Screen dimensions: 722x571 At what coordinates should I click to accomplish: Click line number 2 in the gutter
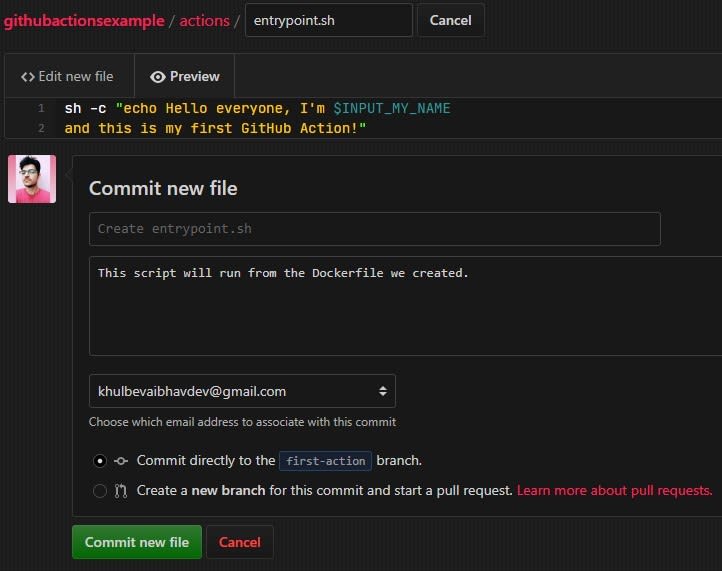[41, 128]
